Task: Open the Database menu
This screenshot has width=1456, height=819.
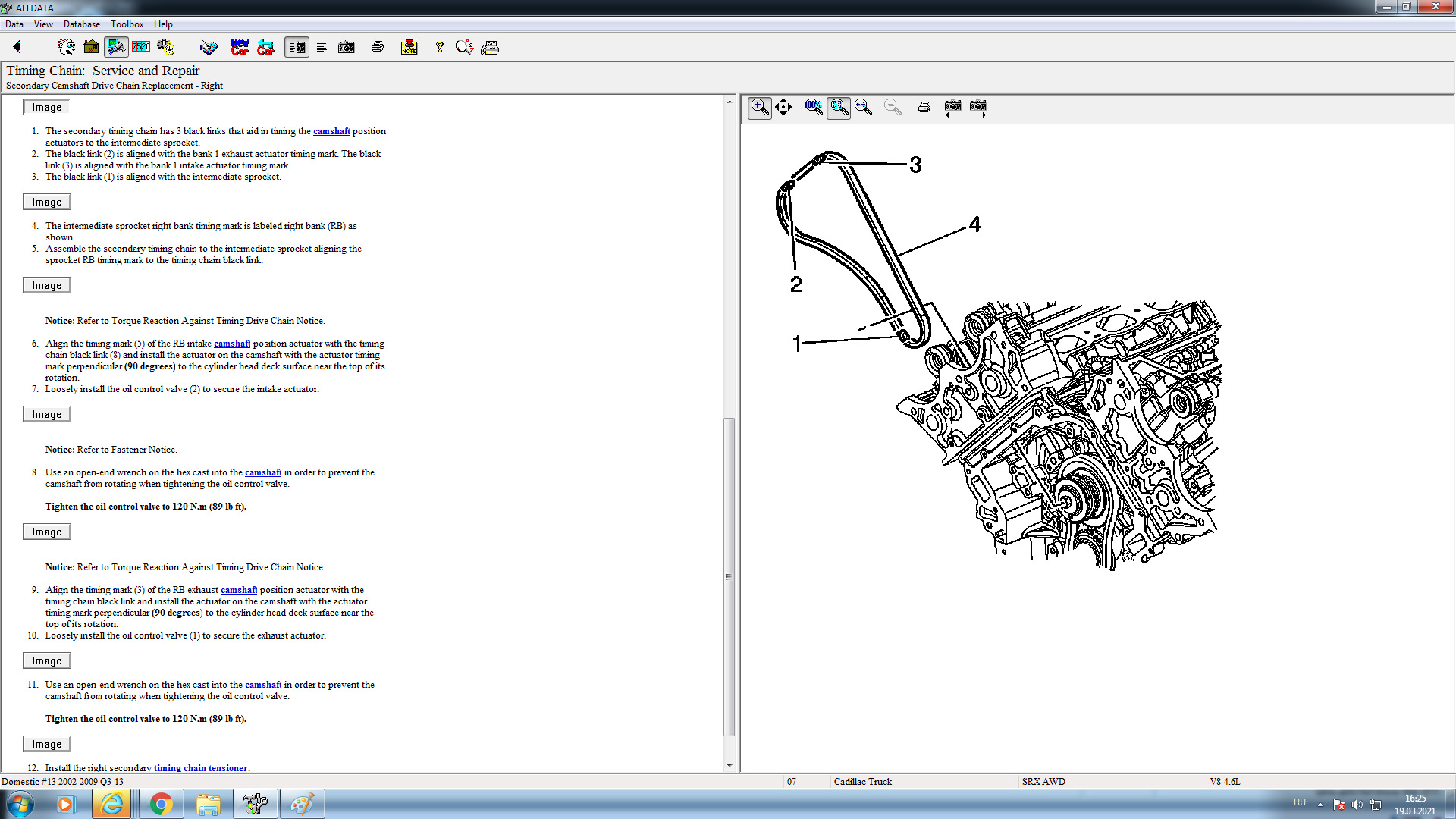Action: [81, 24]
